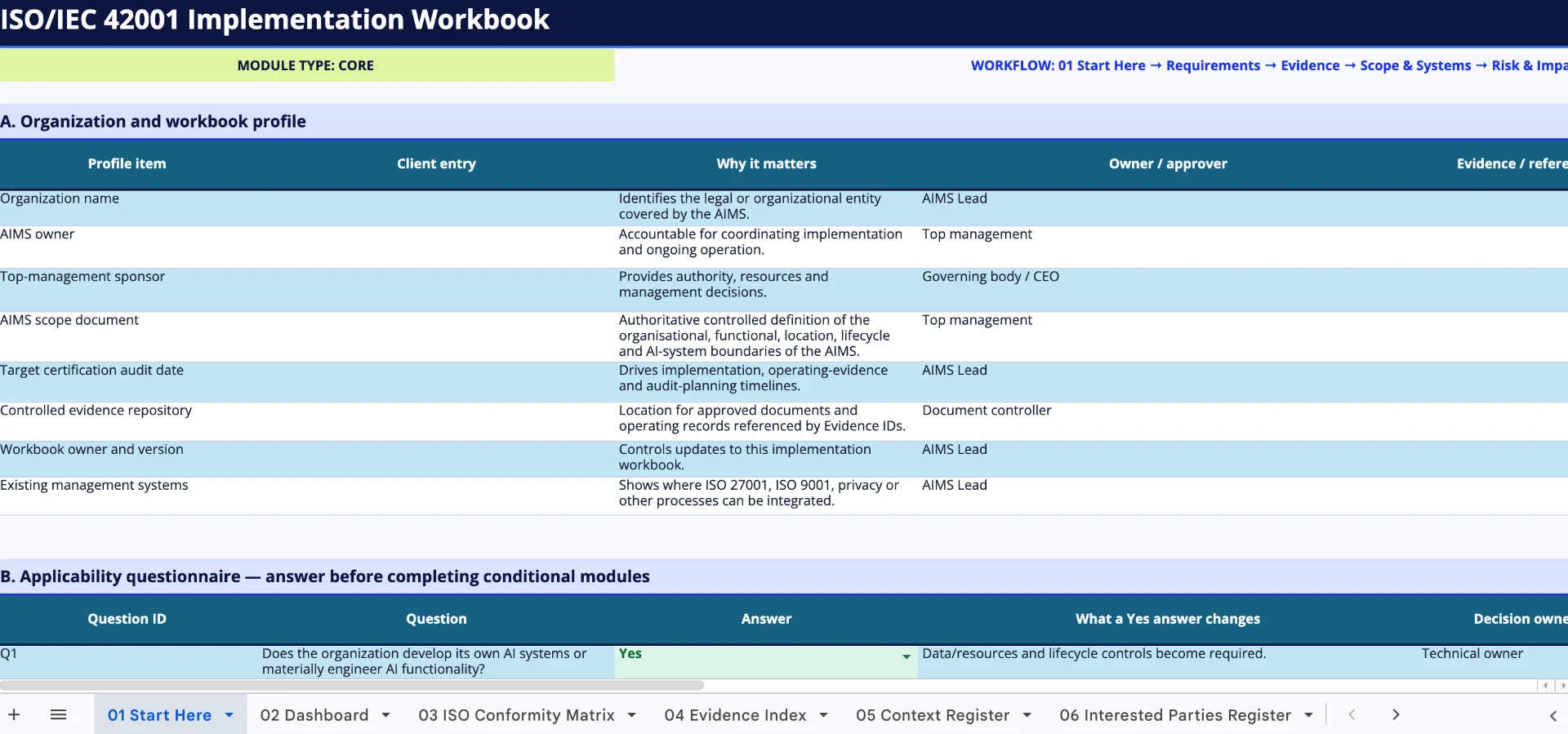Open 06 Interested Parties Register tab arrow
1568x734 pixels.
(1308, 715)
